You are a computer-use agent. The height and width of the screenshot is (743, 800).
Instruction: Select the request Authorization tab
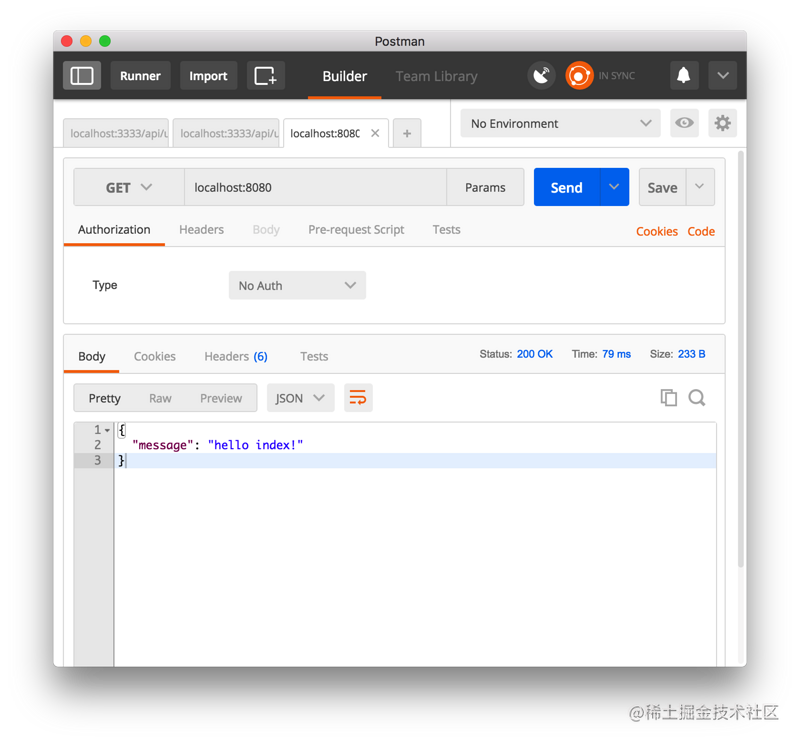pyautogui.click(x=114, y=230)
